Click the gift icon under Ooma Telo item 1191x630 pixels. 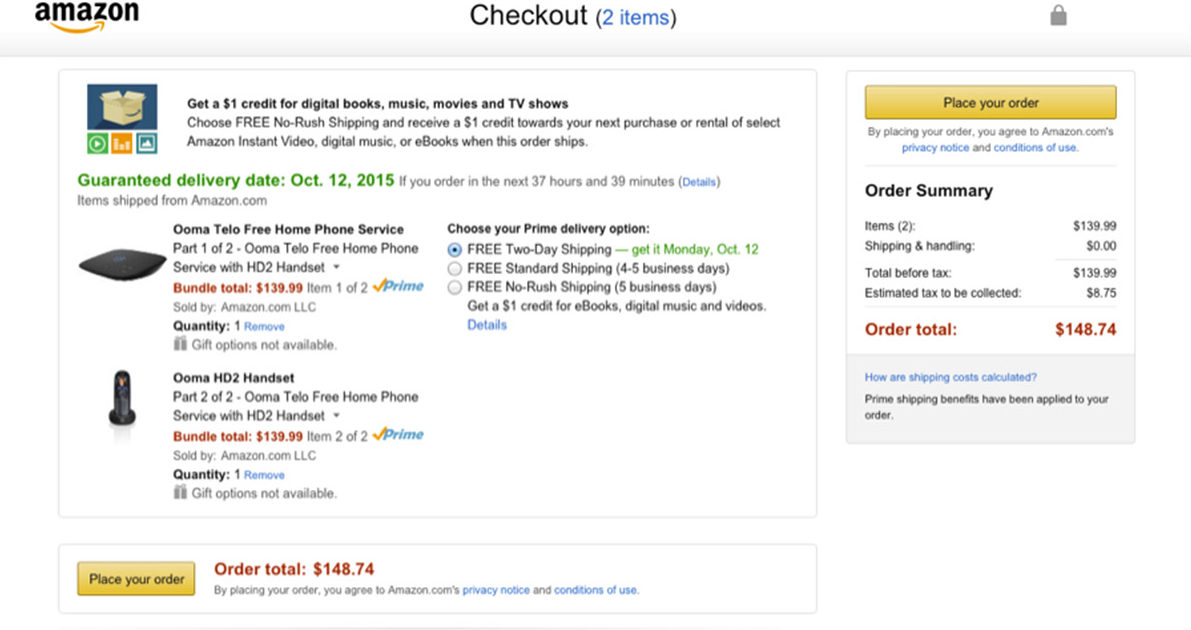[x=180, y=344]
